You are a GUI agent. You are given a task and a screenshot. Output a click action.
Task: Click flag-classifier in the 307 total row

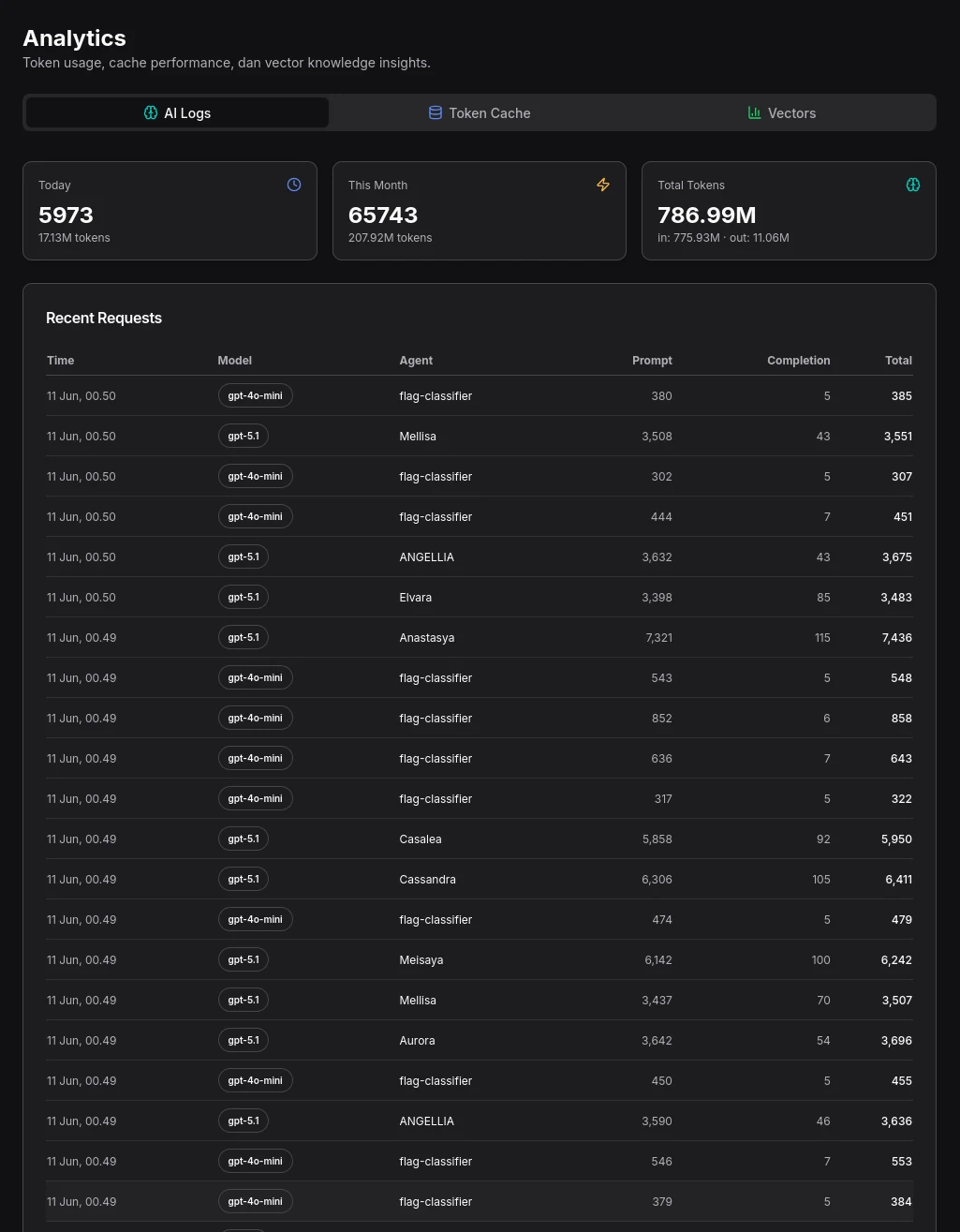point(436,477)
